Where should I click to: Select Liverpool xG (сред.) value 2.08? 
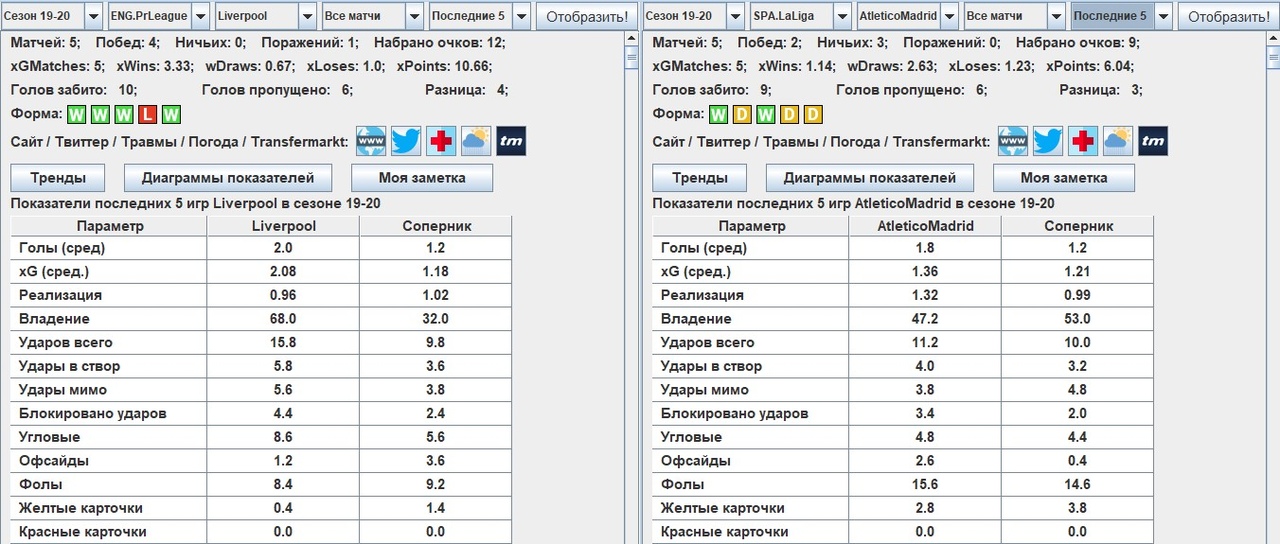(283, 272)
